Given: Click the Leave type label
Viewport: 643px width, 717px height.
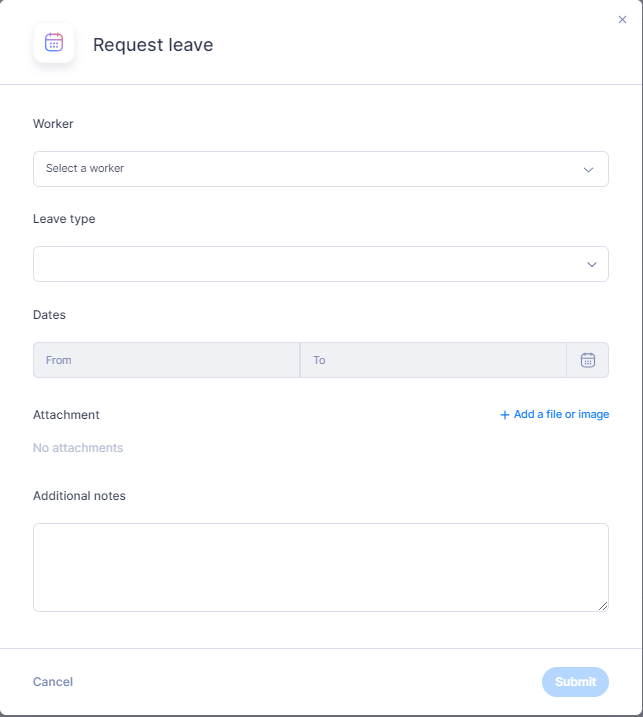Looking at the screenshot, I should pos(64,219).
